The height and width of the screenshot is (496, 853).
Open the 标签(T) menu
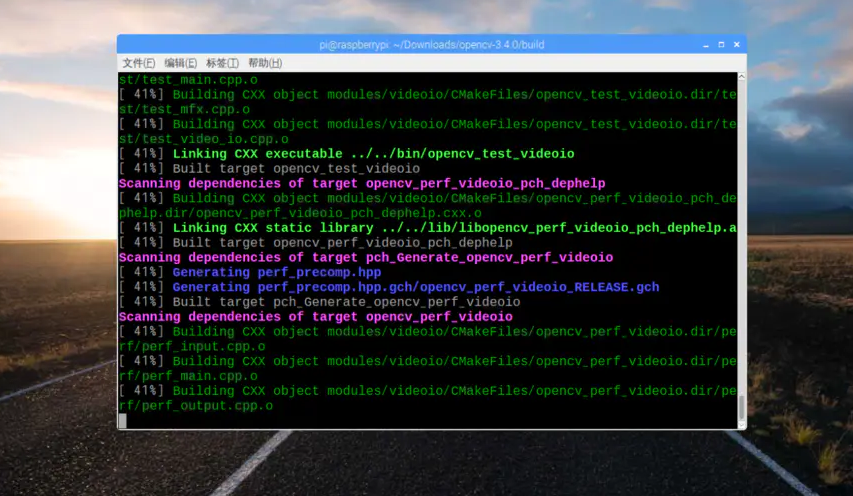(222, 63)
